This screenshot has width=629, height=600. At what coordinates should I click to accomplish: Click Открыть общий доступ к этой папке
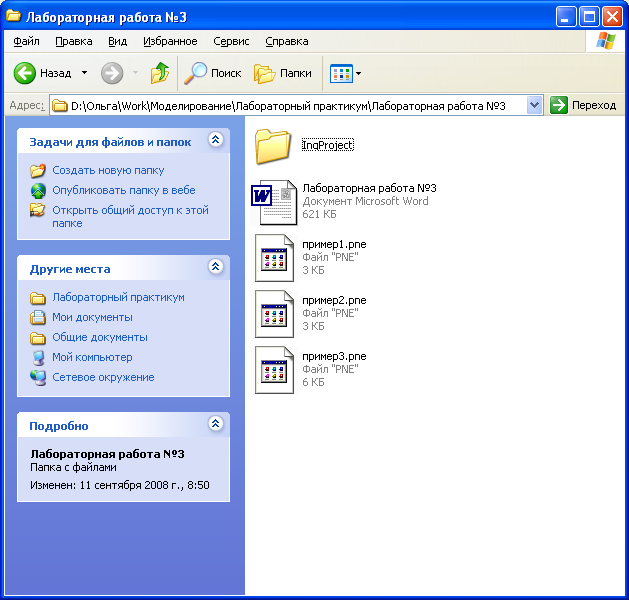point(130,217)
